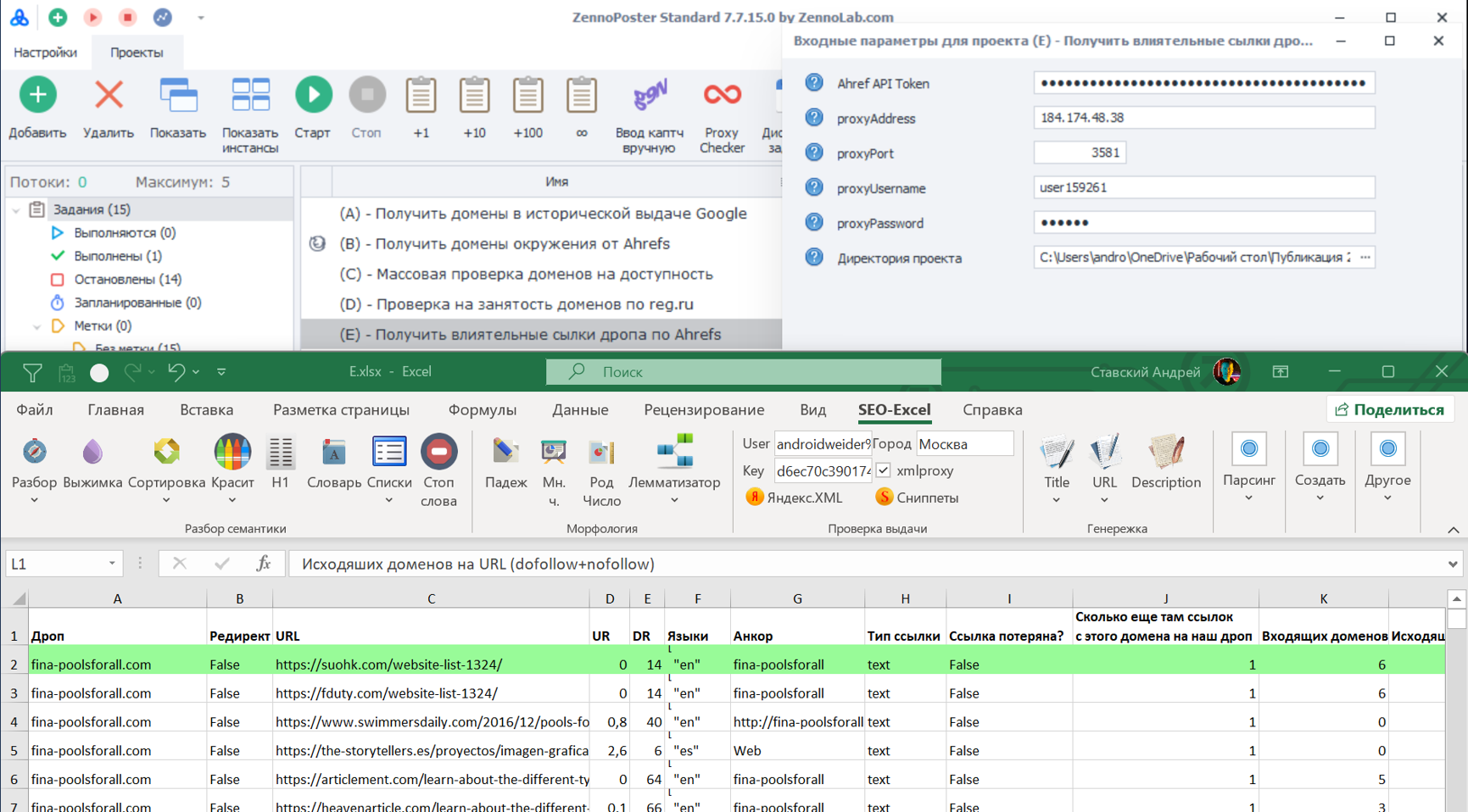This screenshot has width=1468, height=812.
Task: Select Выполнены (1) in the task tree
Action: click(x=117, y=256)
